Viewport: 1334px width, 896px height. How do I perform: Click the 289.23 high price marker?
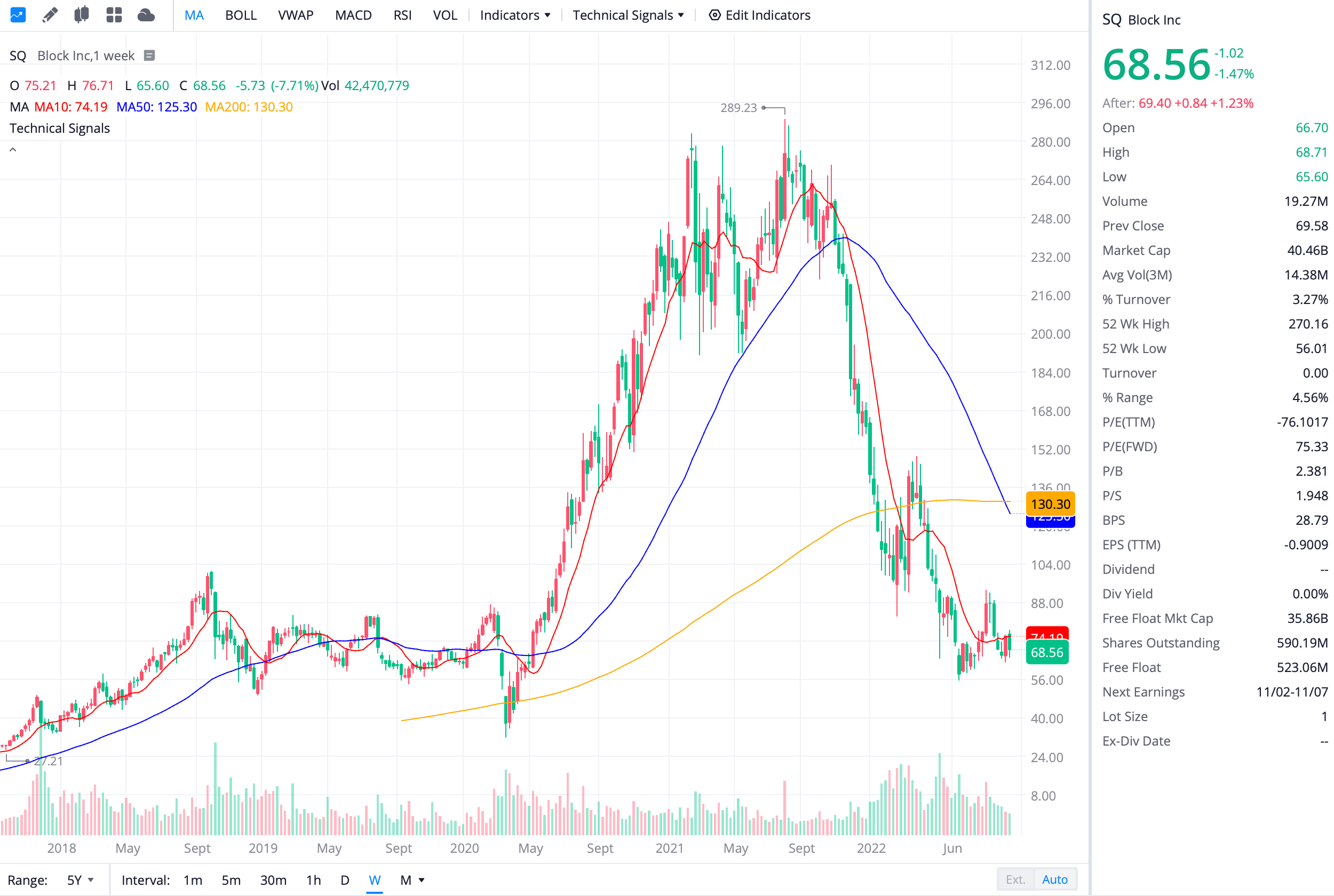[738, 107]
